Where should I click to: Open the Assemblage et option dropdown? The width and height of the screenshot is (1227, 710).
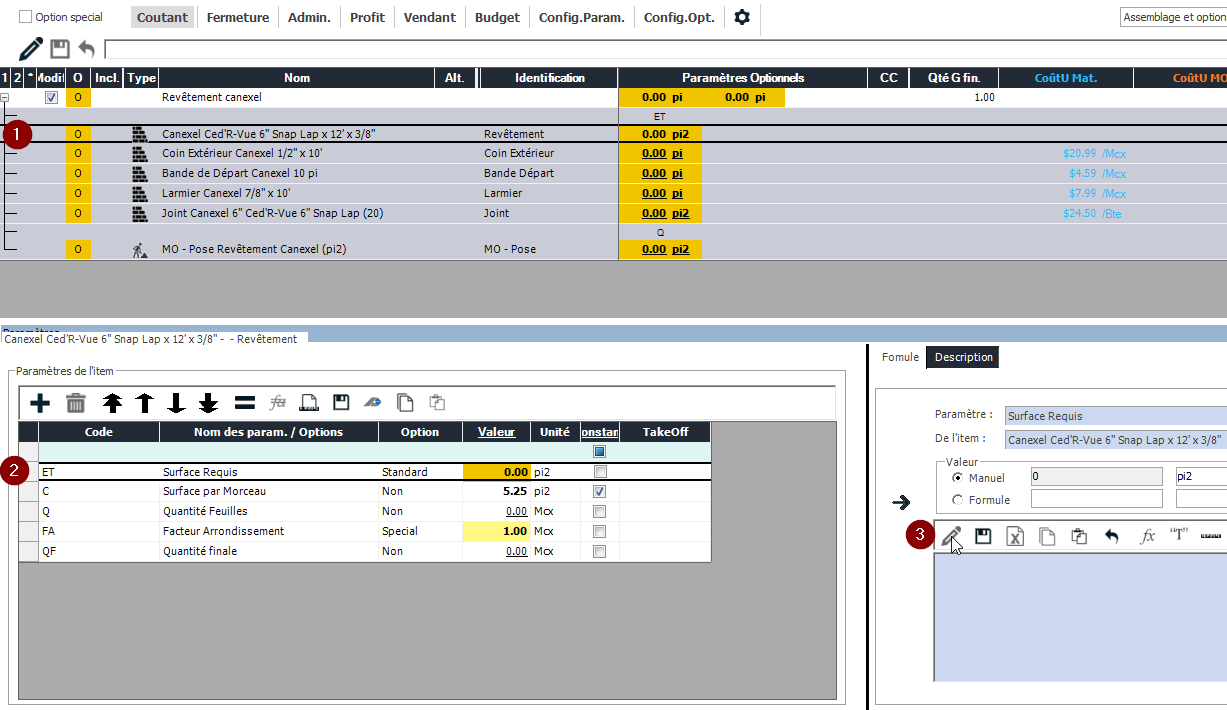pos(1173,17)
